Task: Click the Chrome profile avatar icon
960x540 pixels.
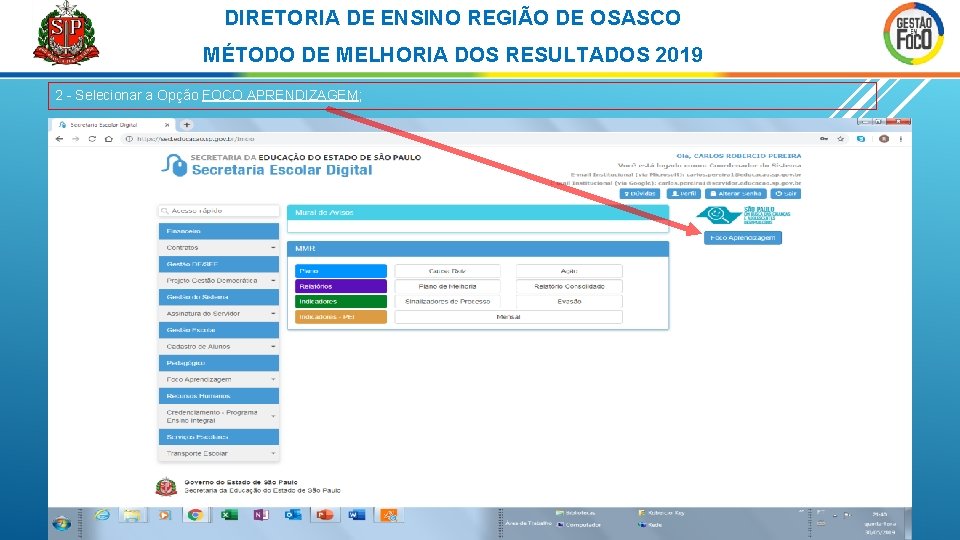Action: pos(883,139)
